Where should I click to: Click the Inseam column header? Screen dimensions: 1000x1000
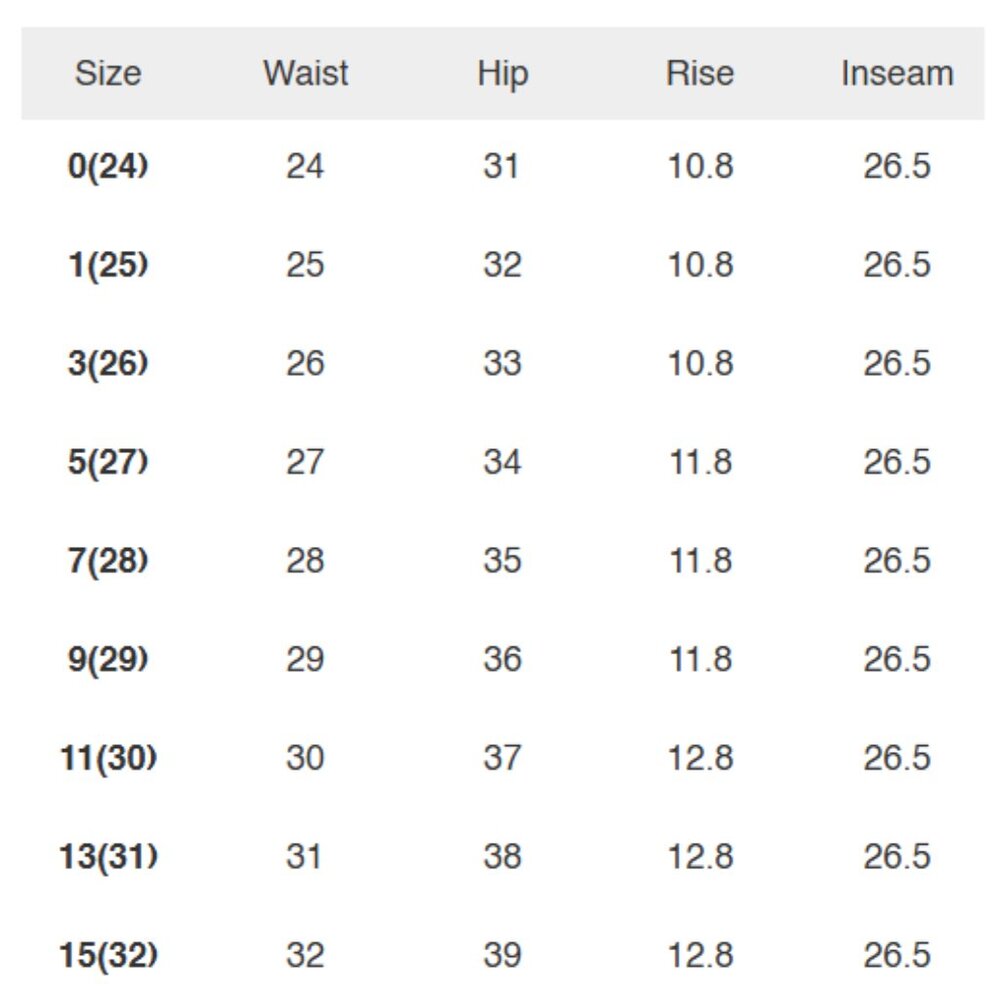click(897, 73)
